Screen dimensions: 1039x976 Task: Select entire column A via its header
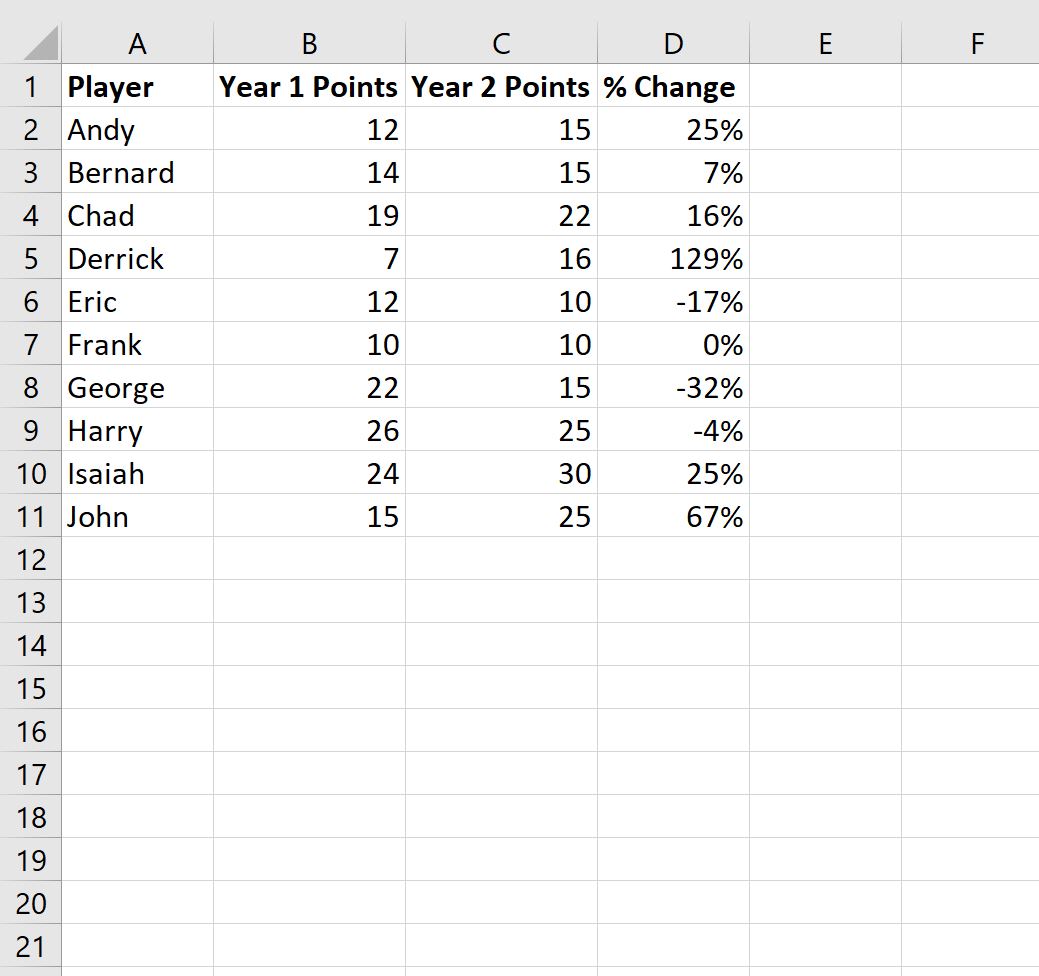(x=138, y=44)
